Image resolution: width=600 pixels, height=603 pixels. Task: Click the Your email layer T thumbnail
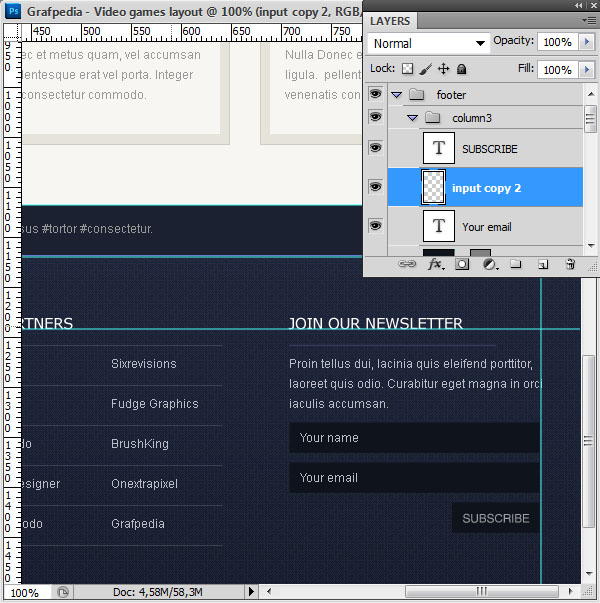(x=439, y=226)
